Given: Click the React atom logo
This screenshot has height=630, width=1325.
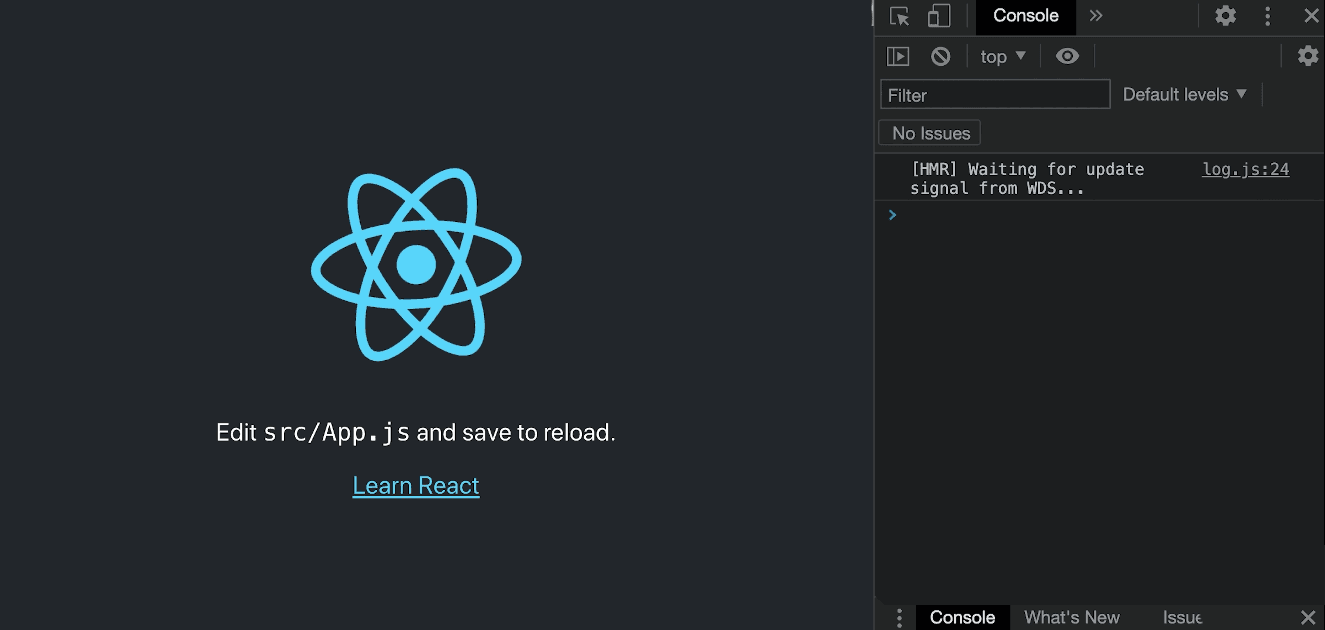Looking at the screenshot, I should 416,264.
